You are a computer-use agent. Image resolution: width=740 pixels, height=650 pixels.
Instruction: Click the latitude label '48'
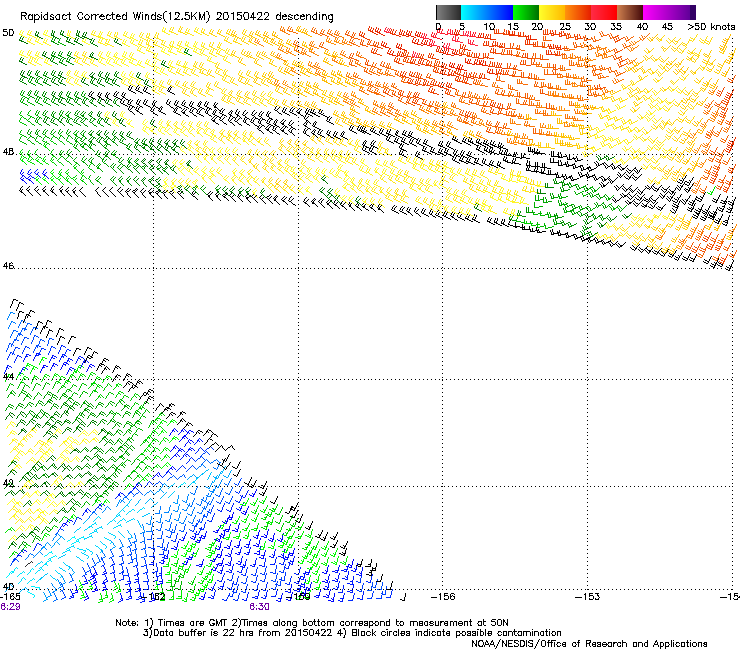(x=8, y=152)
